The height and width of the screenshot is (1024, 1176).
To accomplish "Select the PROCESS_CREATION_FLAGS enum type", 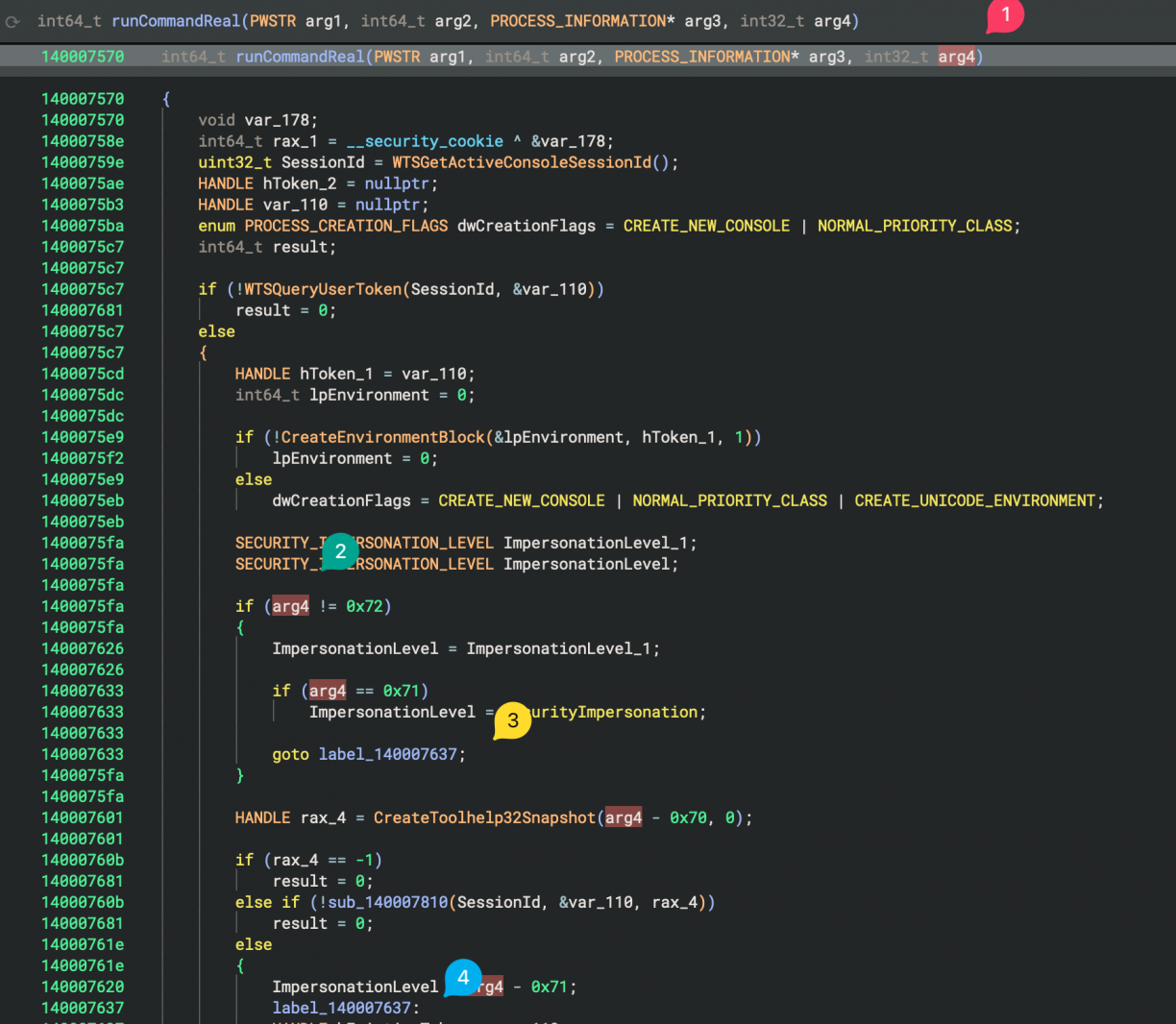I will [x=346, y=226].
